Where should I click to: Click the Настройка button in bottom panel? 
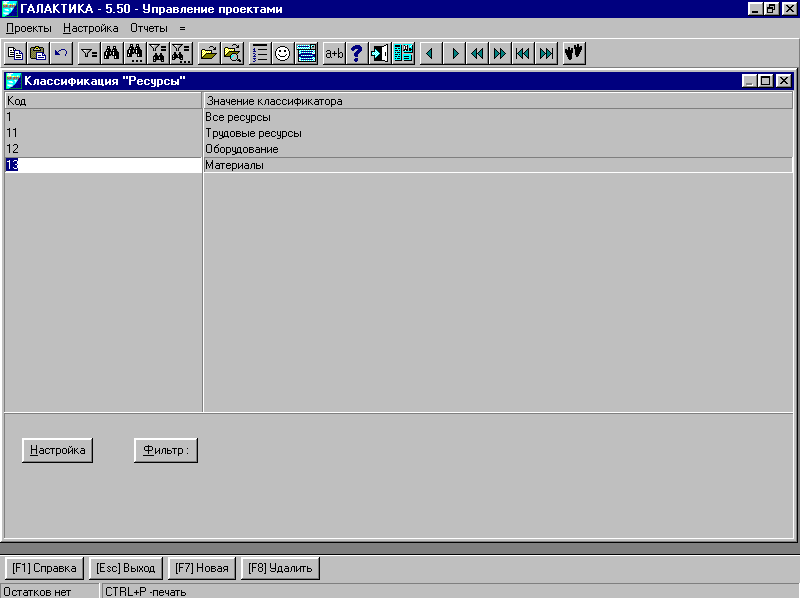tap(58, 450)
